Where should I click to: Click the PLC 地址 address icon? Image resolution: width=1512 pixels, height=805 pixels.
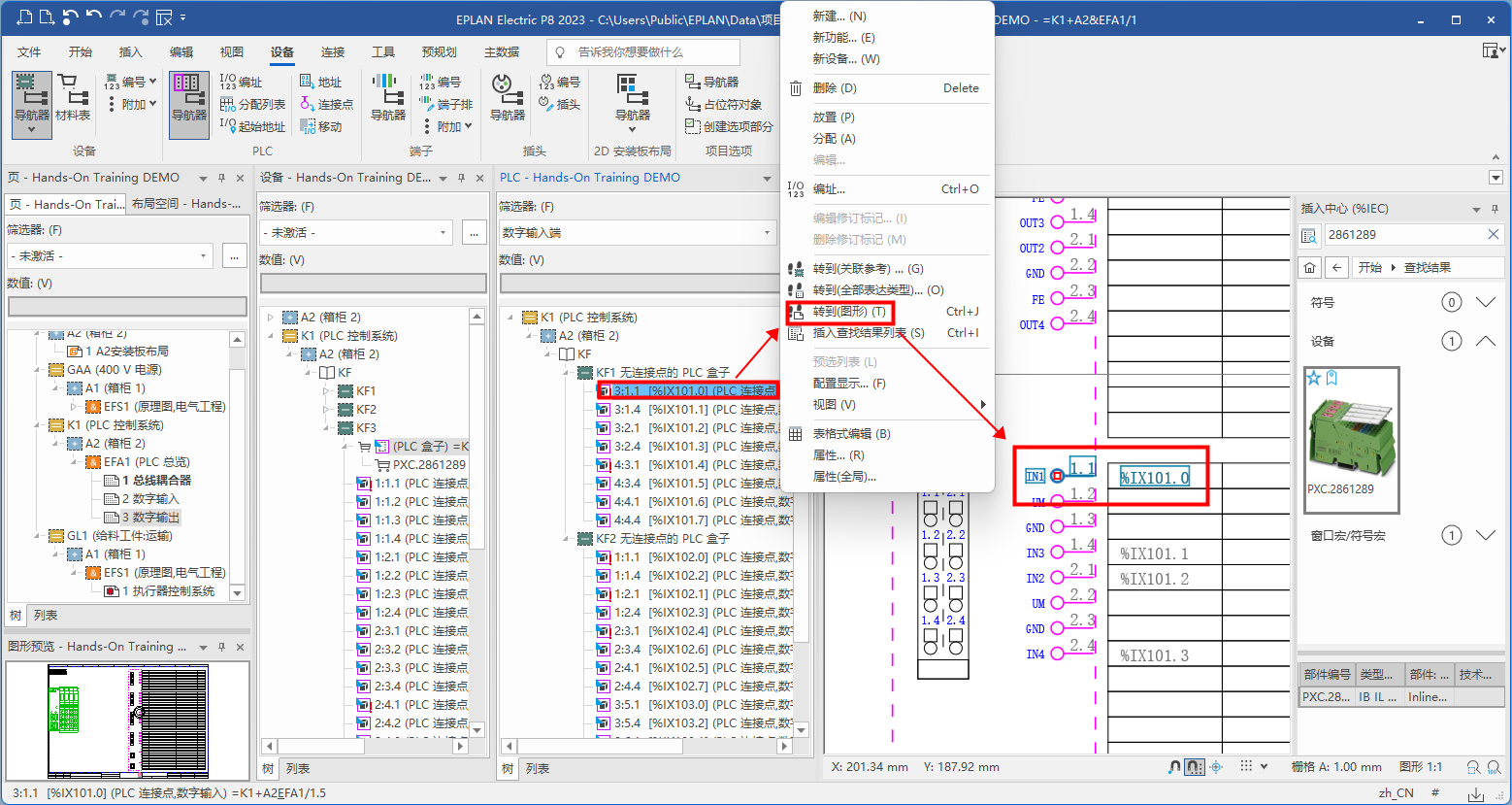[x=307, y=82]
